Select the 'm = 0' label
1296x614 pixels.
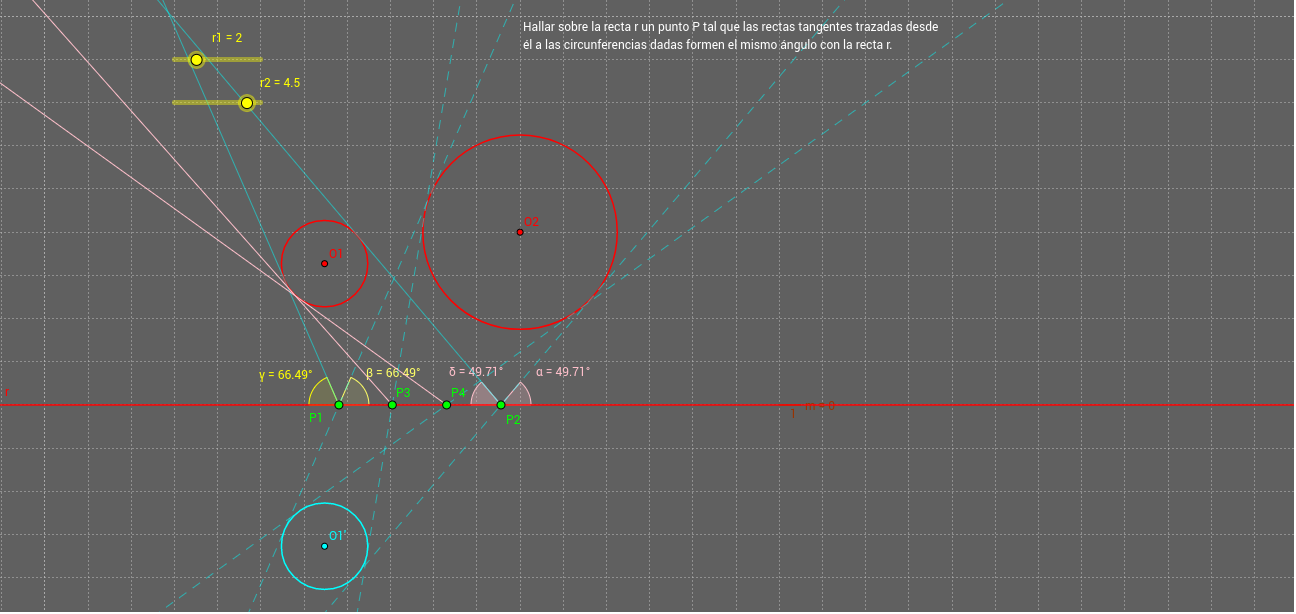pos(820,406)
